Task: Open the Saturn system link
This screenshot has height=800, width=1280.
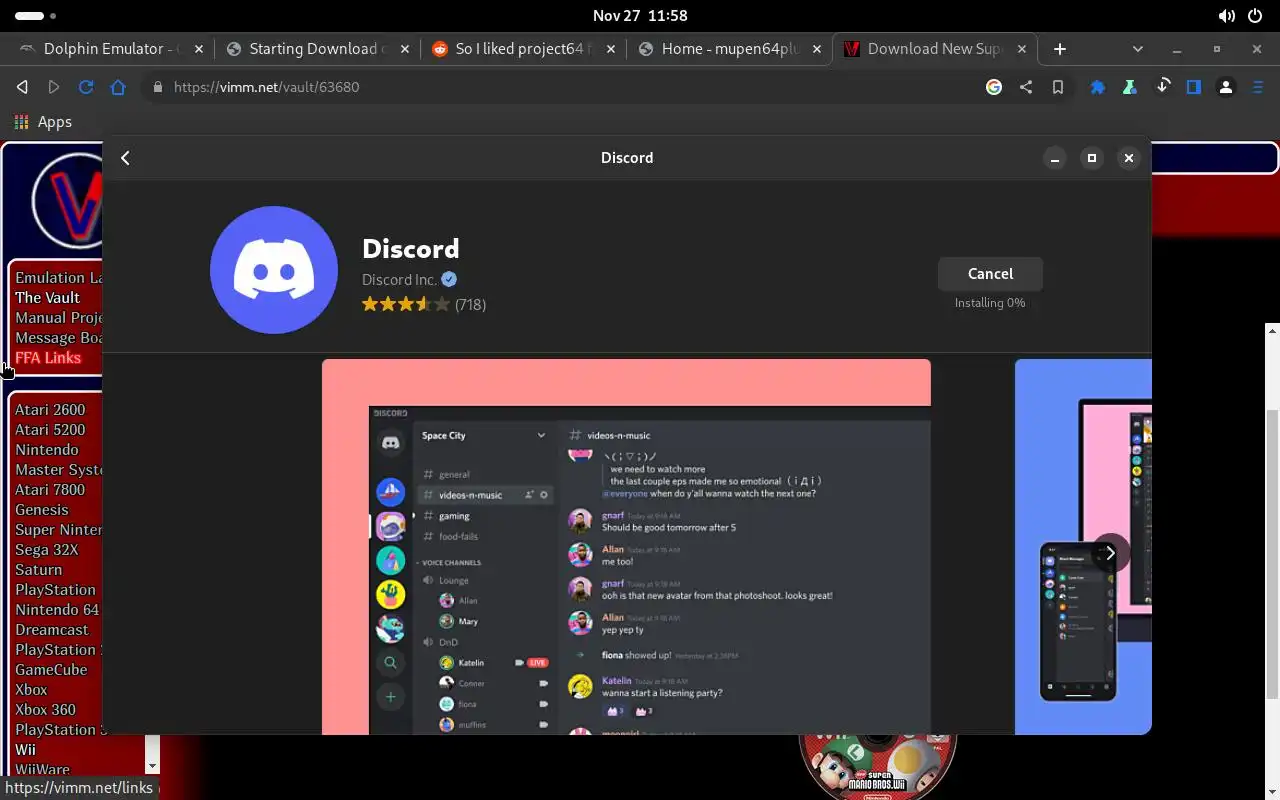Action: tap(38, 570)
